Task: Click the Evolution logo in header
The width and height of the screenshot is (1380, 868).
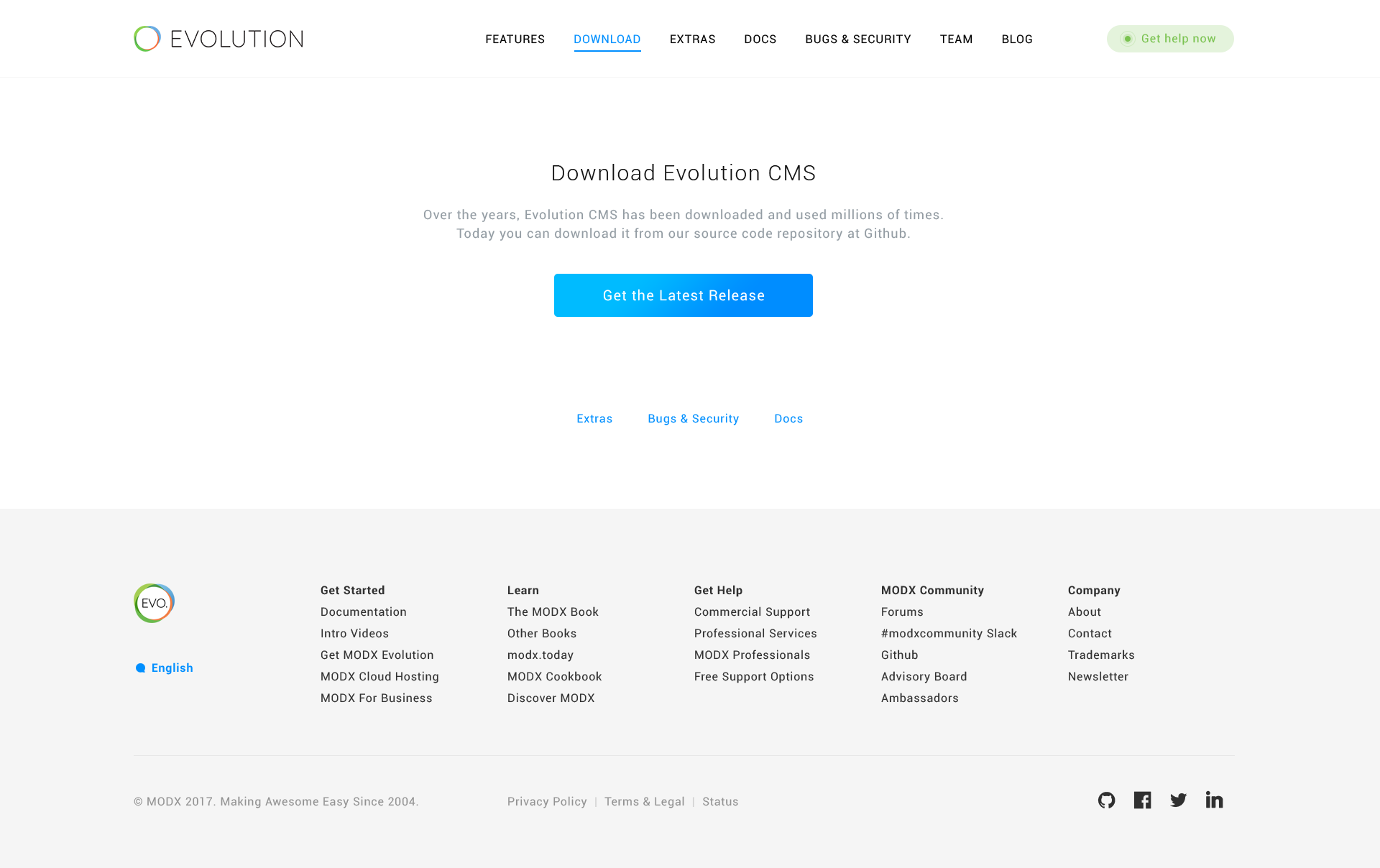Action: pyautogui.click(x=218, y=39)
